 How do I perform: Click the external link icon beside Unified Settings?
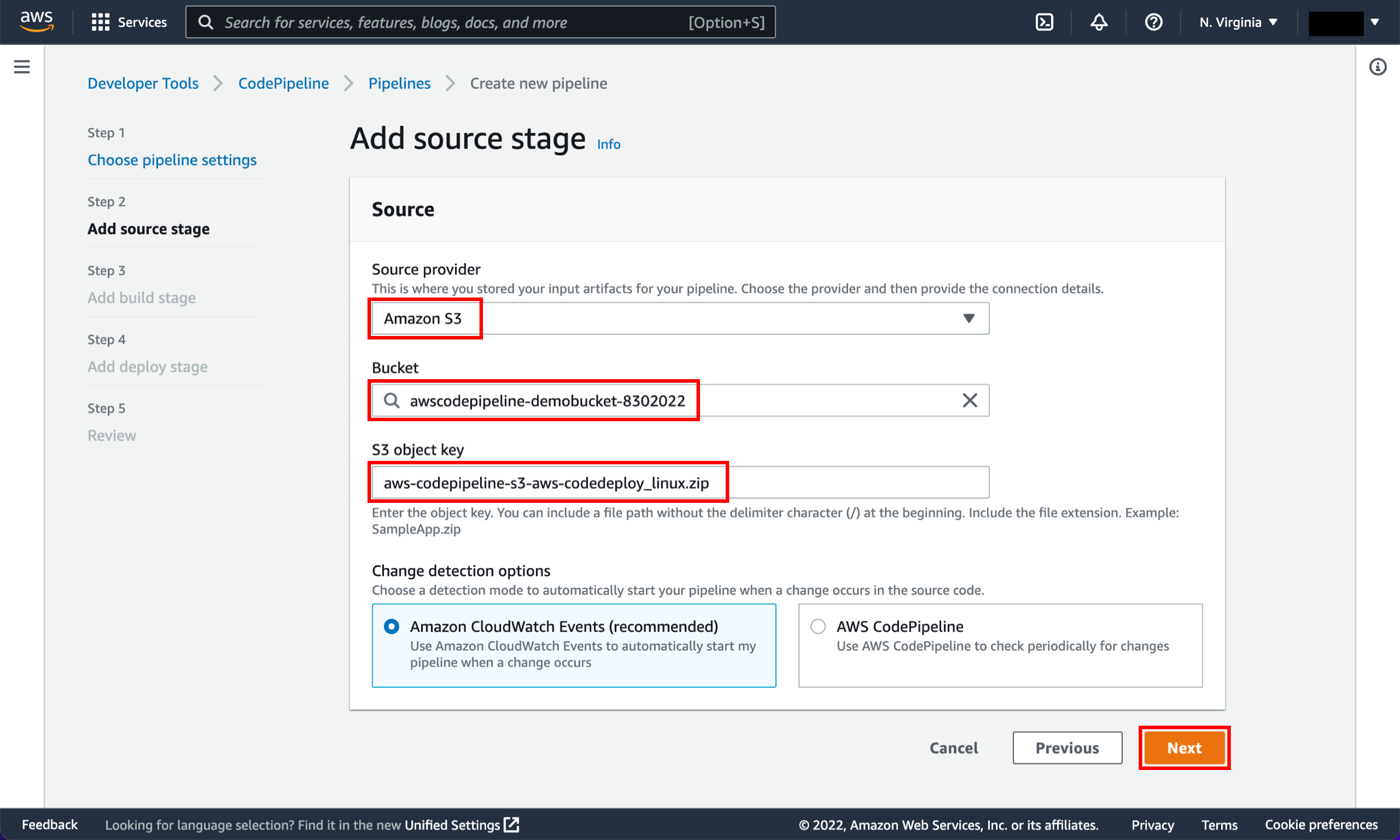[512, 824]
